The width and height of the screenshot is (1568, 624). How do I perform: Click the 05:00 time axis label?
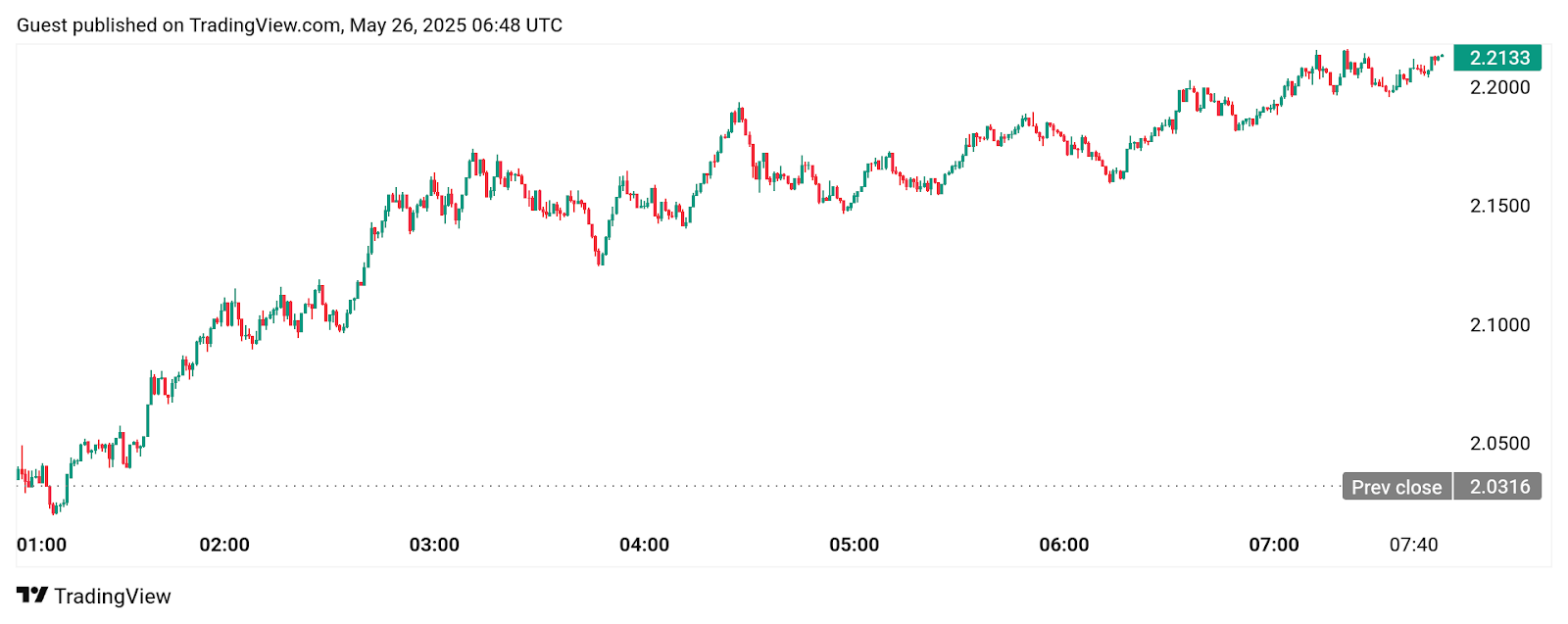[854, 545]
